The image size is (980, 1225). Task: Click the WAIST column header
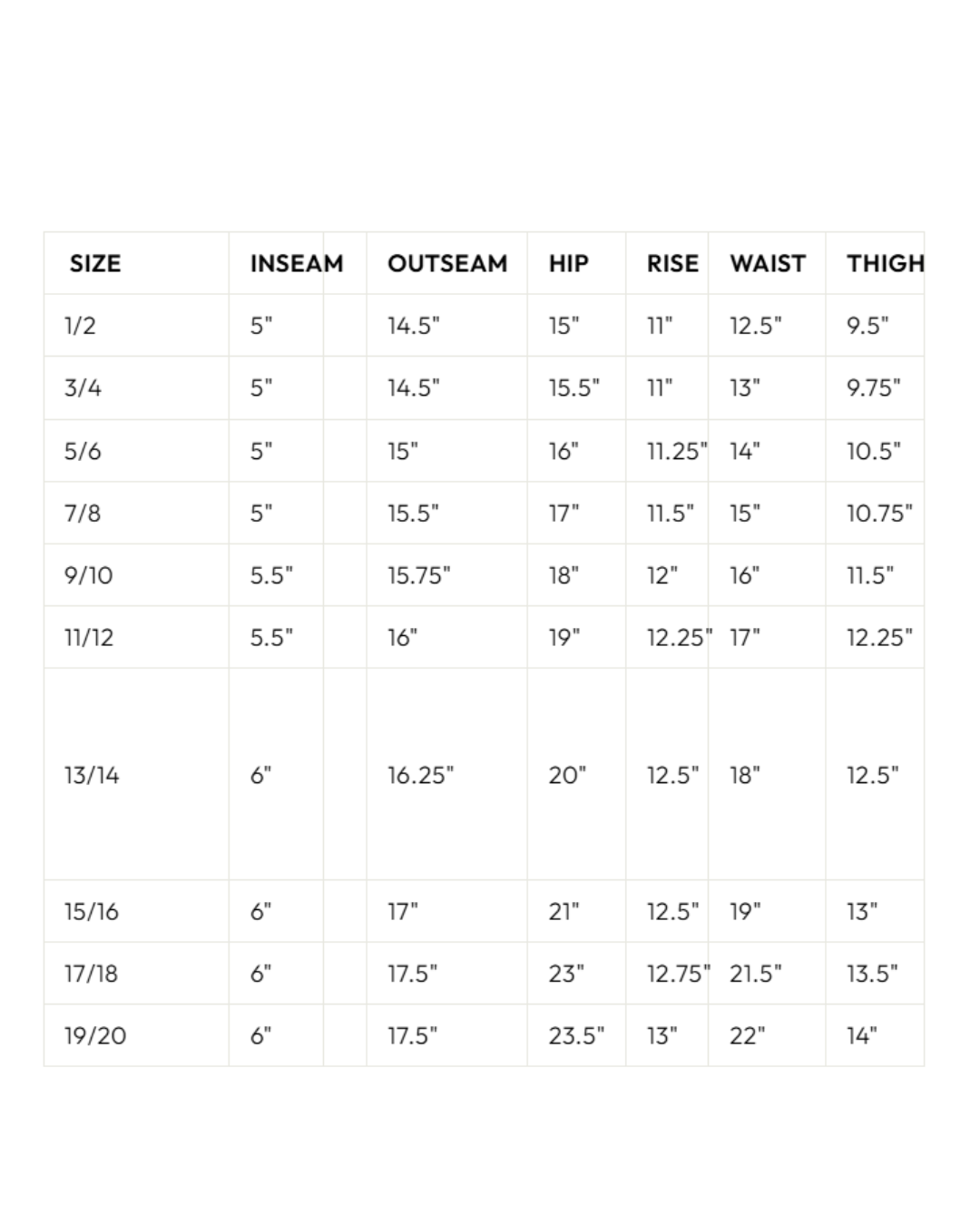click(x=768, y=264)
